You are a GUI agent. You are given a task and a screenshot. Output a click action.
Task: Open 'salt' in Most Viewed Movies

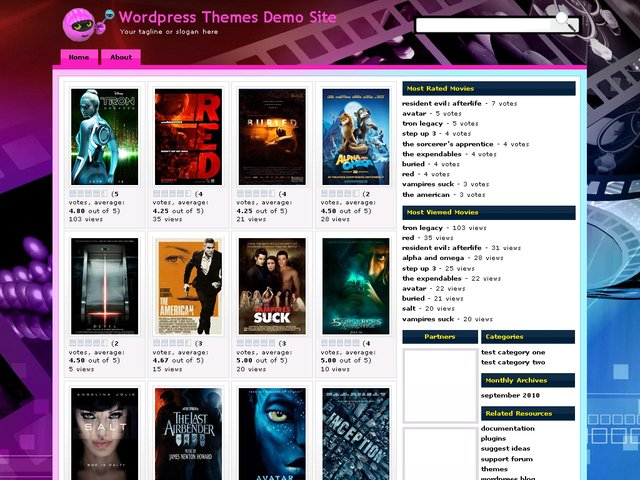pos(409,309)
